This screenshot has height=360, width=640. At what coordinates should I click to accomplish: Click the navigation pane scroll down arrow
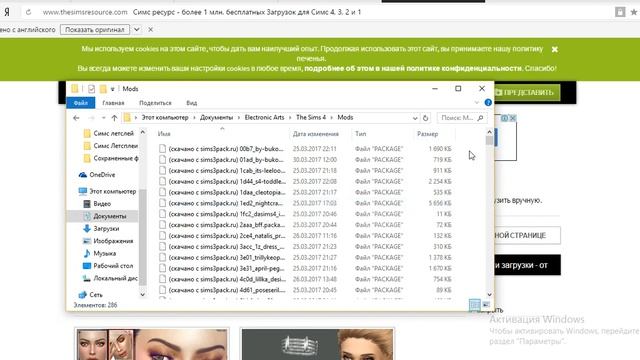click(x=142, y=294)
